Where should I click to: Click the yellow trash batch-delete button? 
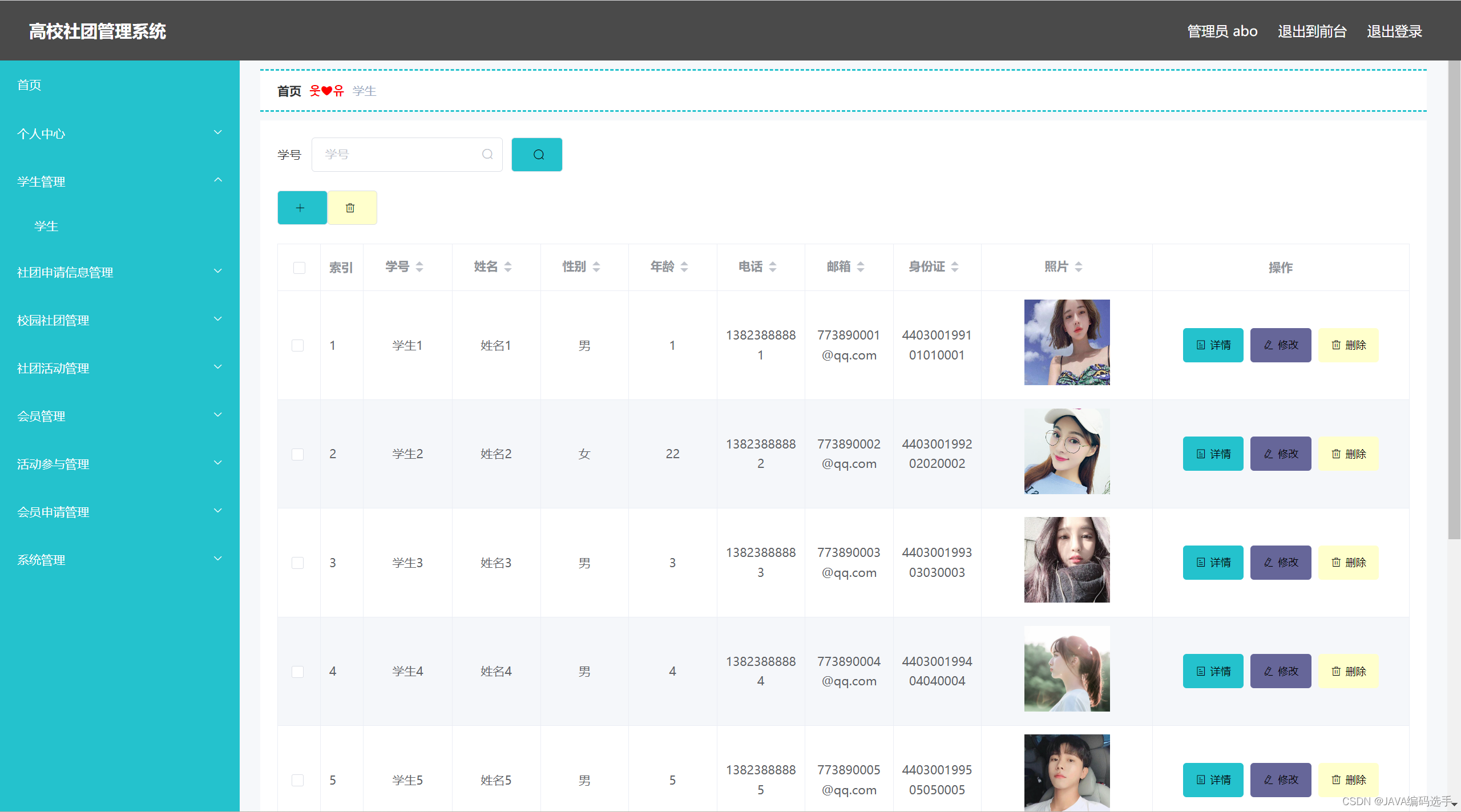pyautogui.click(x=352, y=208)
